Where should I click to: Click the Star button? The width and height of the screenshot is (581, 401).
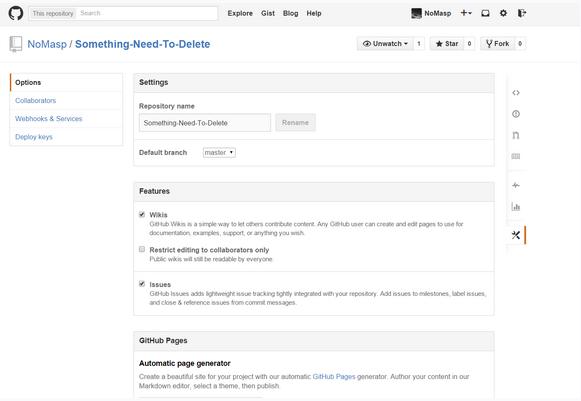tap(447, 44)
